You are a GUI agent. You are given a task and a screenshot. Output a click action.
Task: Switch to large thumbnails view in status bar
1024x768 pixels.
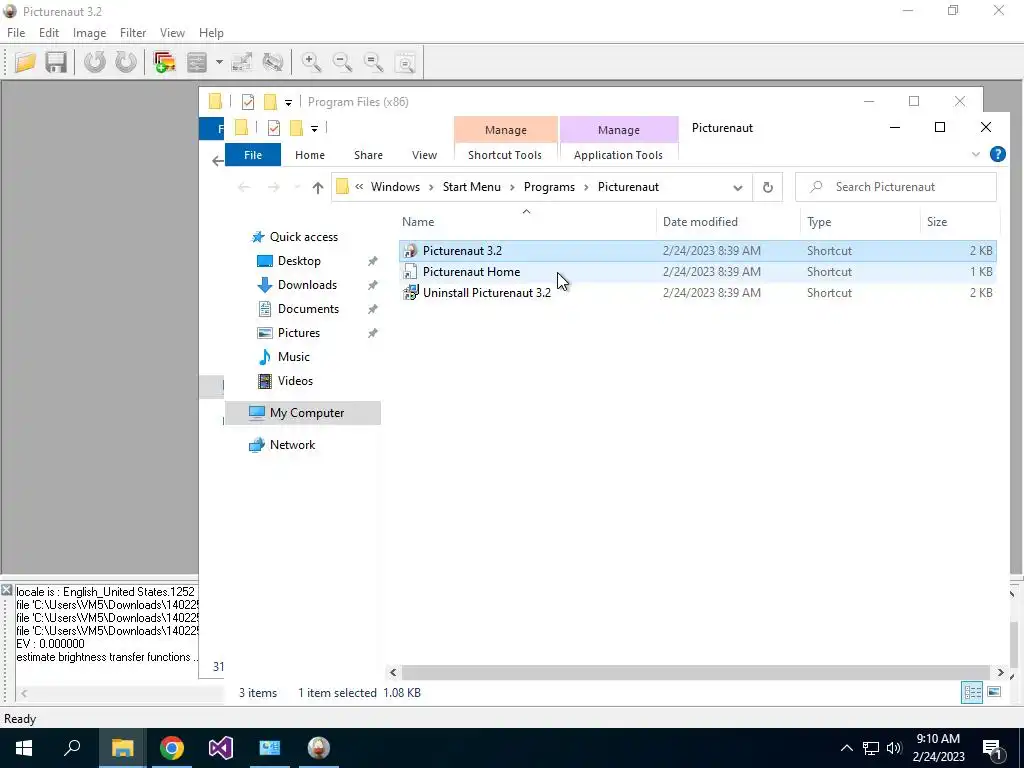point(994,692)
